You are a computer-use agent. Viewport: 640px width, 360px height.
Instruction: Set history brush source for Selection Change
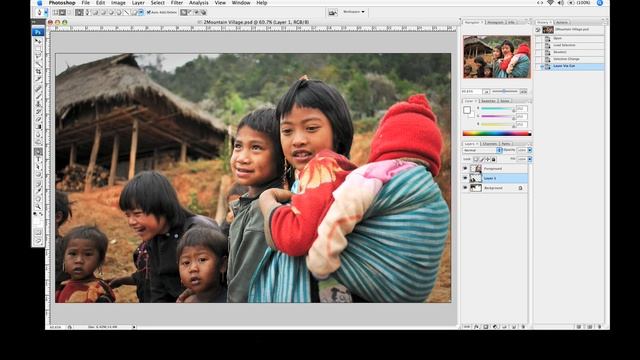click(538, 59)
